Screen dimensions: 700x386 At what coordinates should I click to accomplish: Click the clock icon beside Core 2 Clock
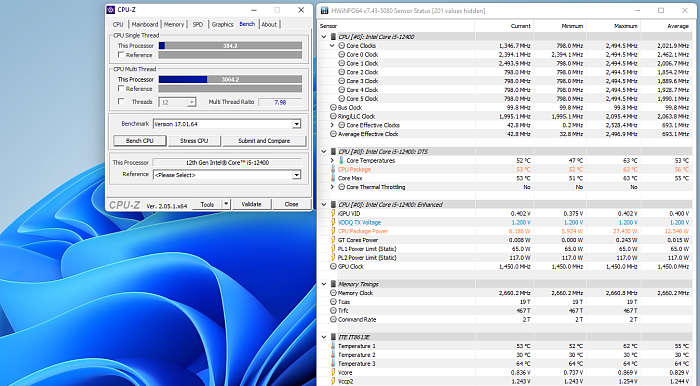coord(342,72)
